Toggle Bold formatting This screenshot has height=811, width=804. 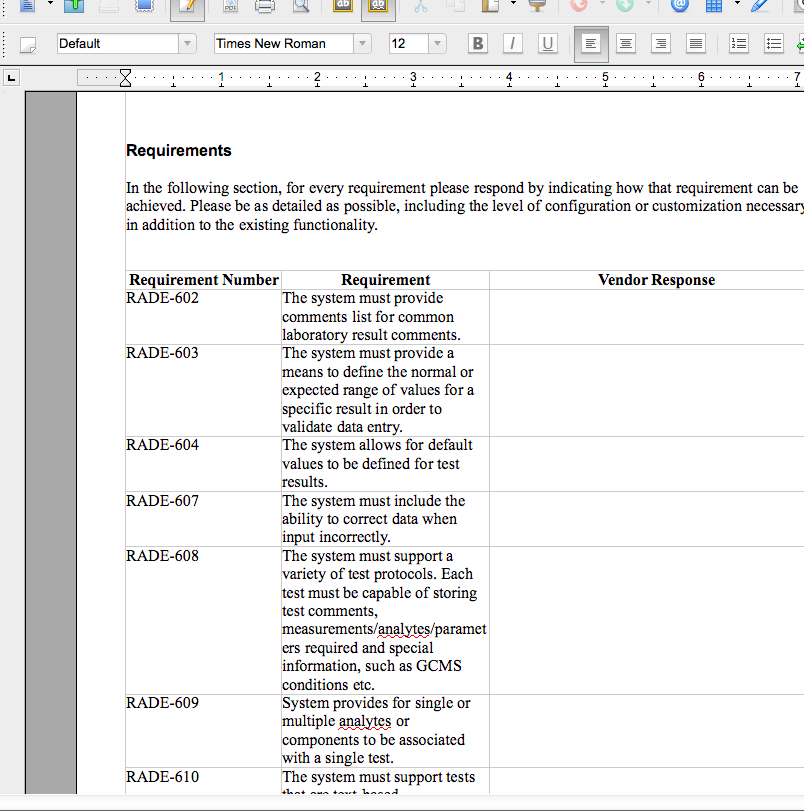tap(478, 44)
